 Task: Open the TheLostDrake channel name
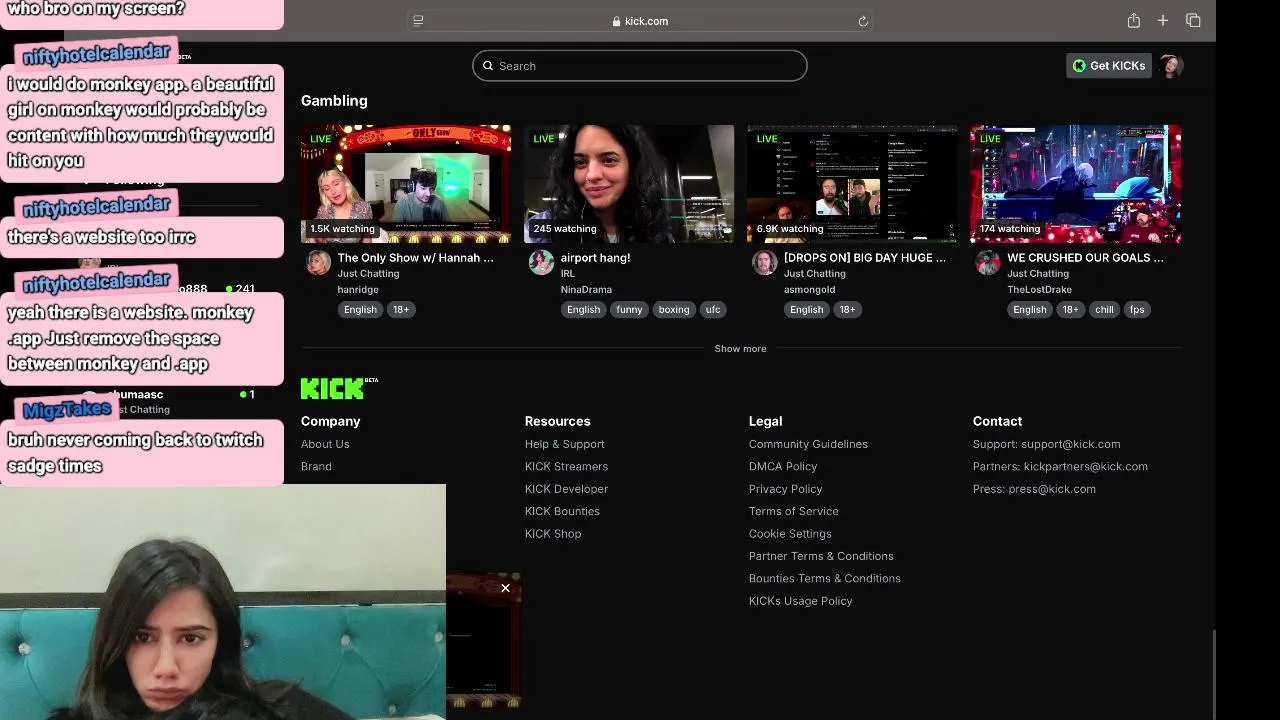coord(1039,290)
